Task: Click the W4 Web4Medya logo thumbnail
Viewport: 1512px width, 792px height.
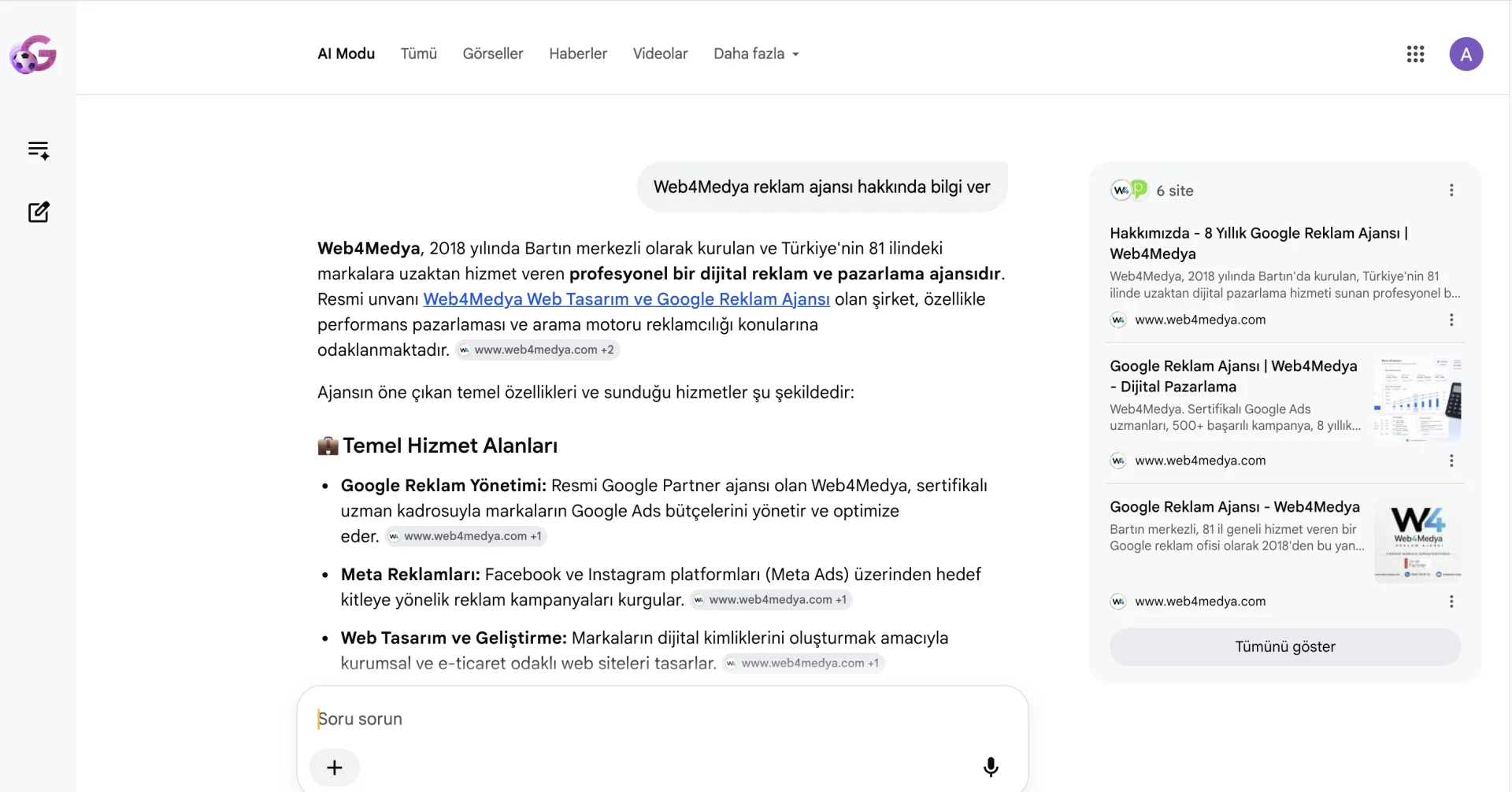Action: tap(1417, 540)
